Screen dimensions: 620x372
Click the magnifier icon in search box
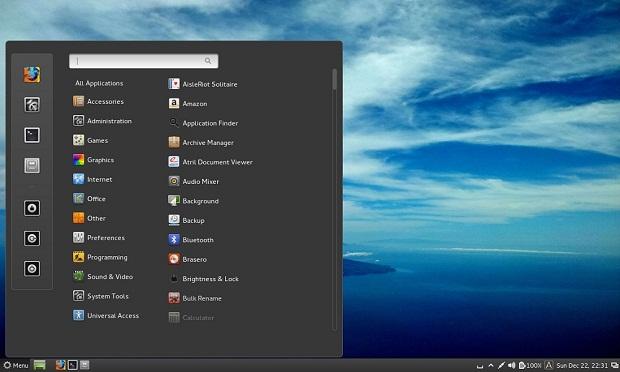(x=208, y=60)
